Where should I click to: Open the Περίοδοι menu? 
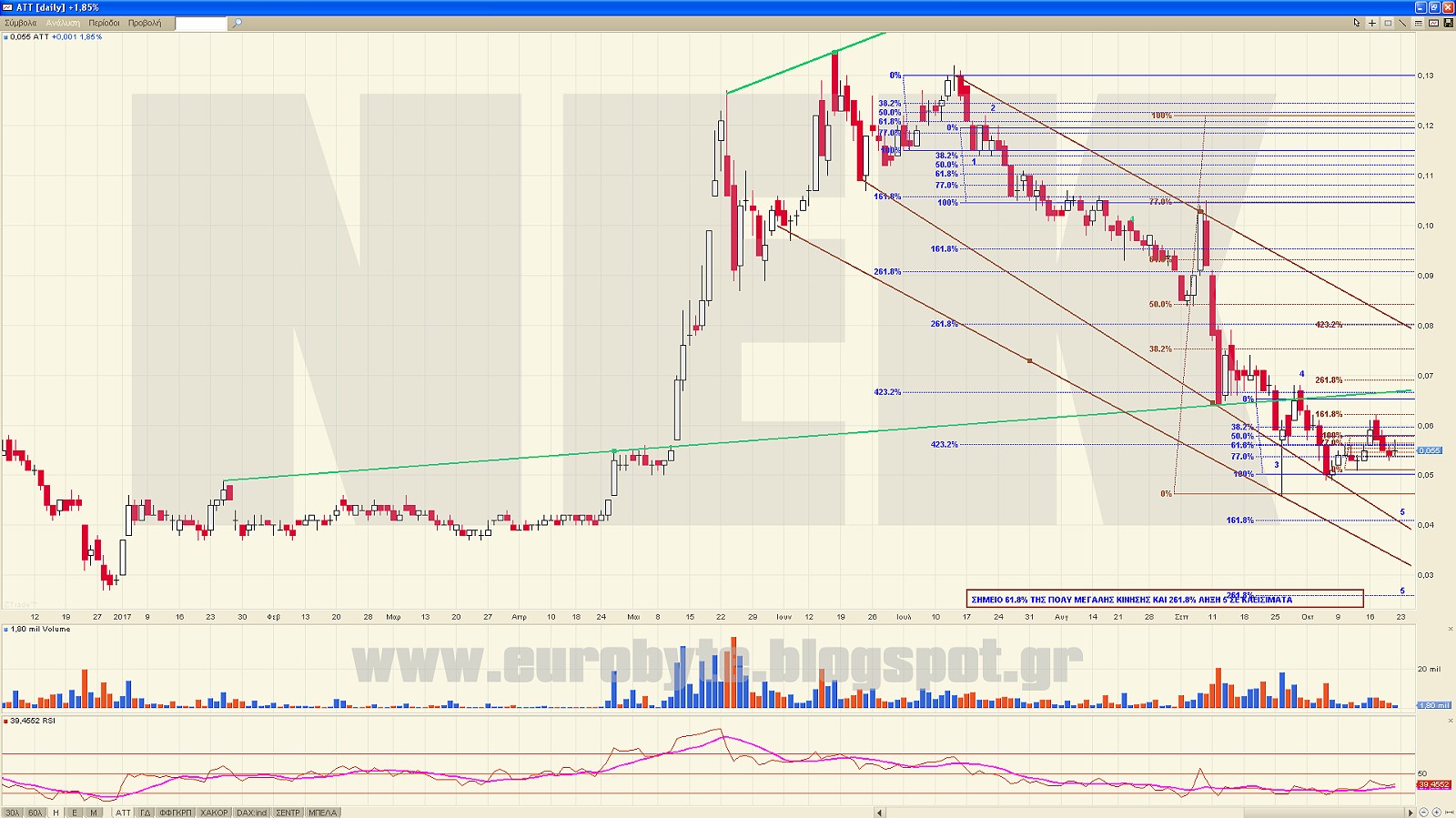tap(104, 23)
